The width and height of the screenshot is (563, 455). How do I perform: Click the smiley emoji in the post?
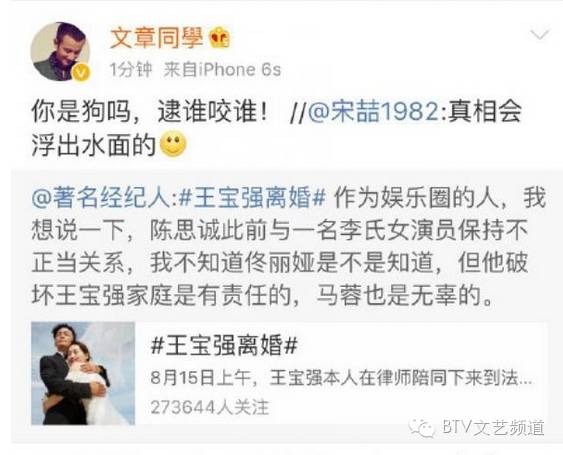click(x=173, y=144)
